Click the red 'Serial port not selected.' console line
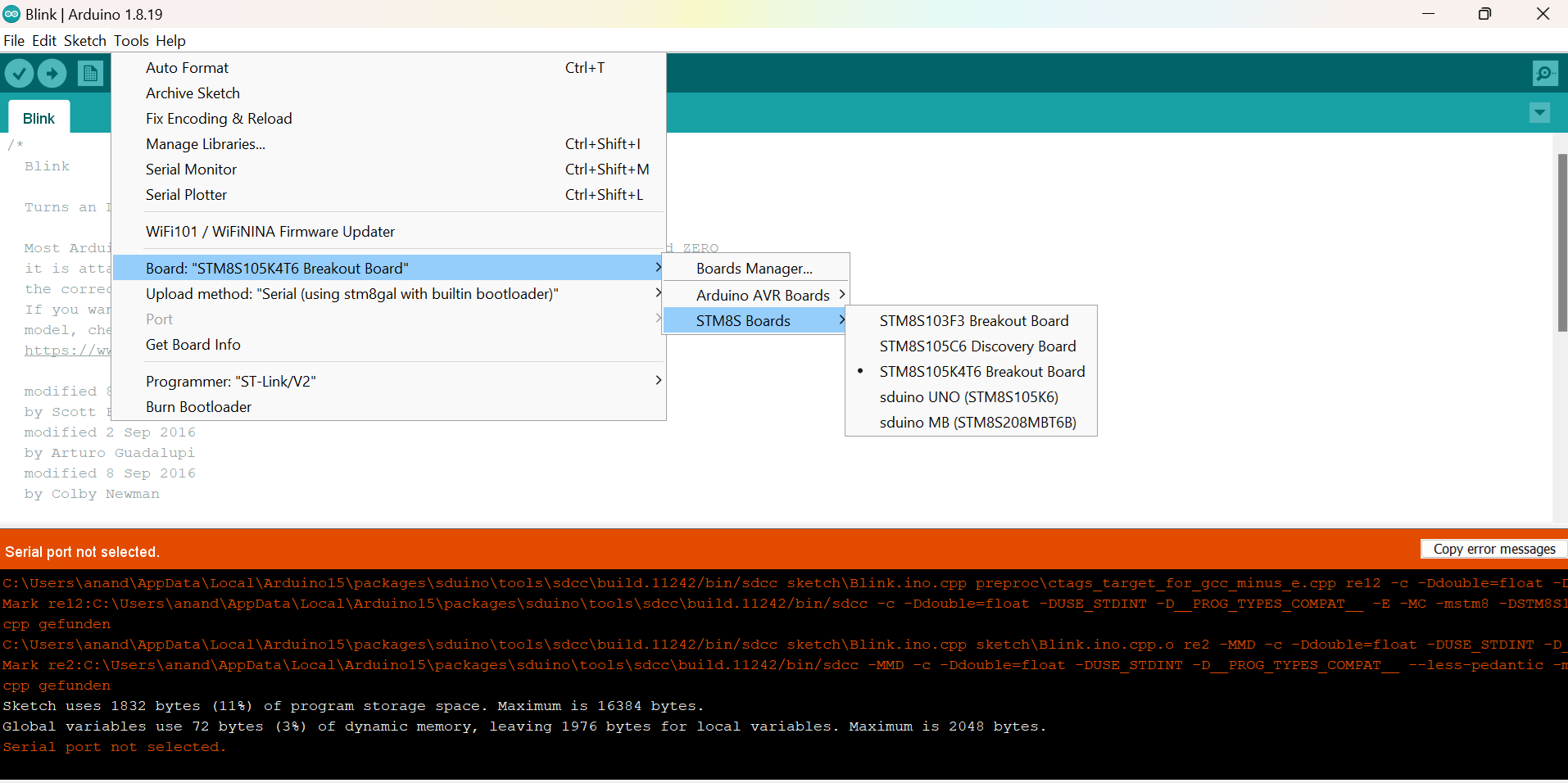Viewport: 1568px width, 783px height. (114, 747)
